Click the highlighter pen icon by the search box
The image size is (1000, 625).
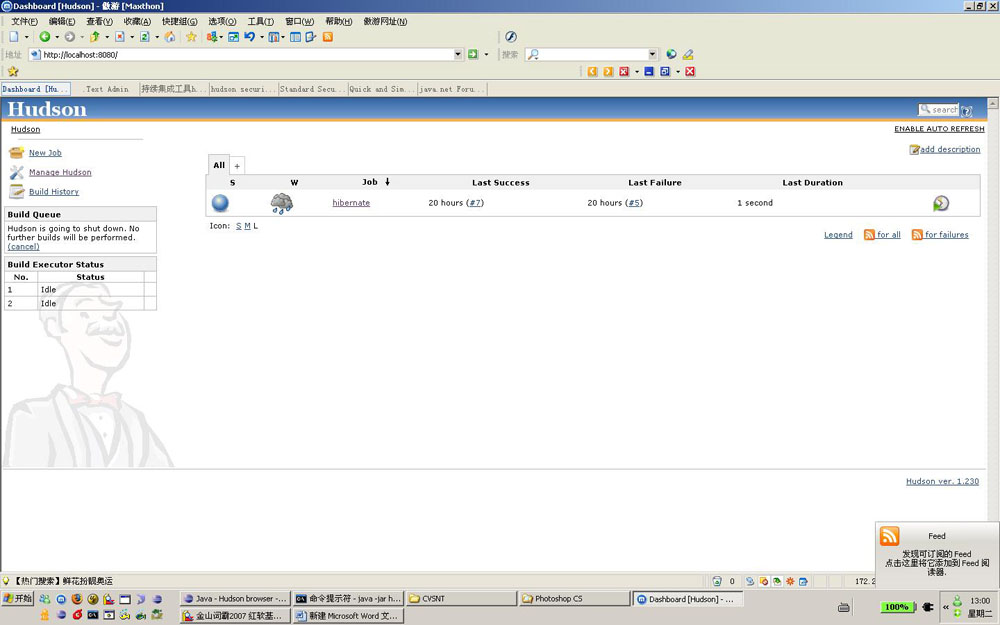tap(688, 54)
